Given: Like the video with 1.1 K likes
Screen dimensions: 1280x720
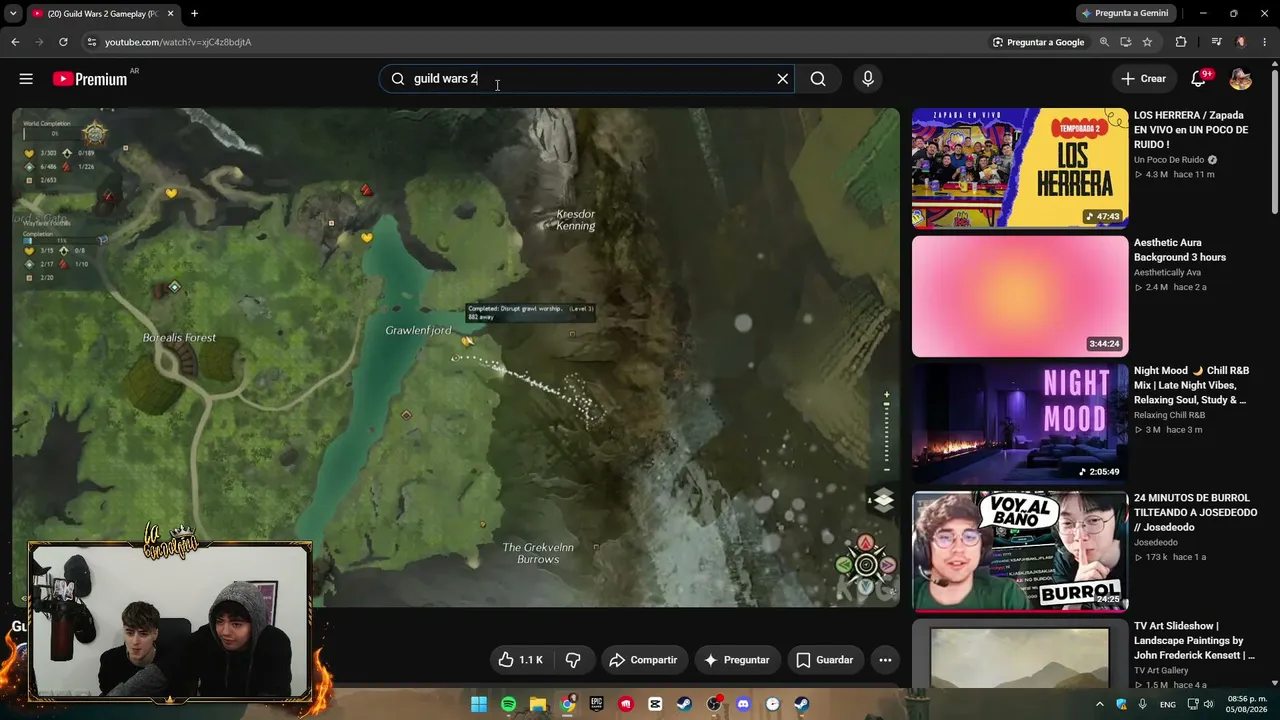Looking at the screenshot, I should pos(523,660).
